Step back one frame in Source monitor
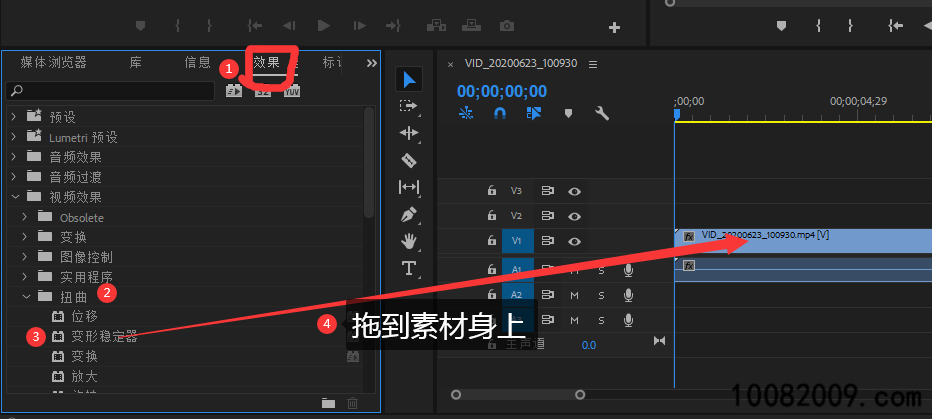Image resolution: width=932 pixels, height=419 pixels. (289, 26)
